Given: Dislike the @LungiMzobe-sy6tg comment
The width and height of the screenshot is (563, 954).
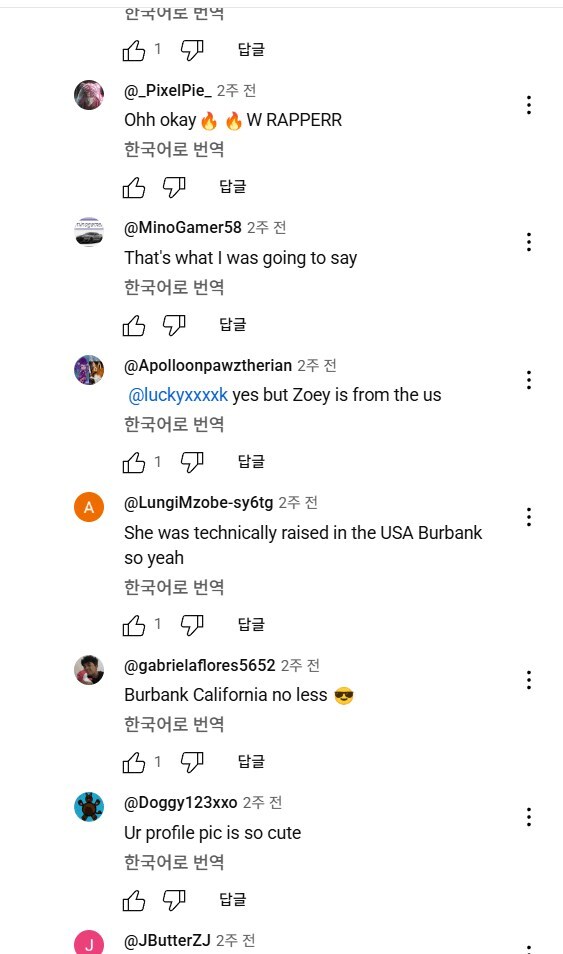Looking at the screenshot, I should pyautogui.click(x=192, y=625).
